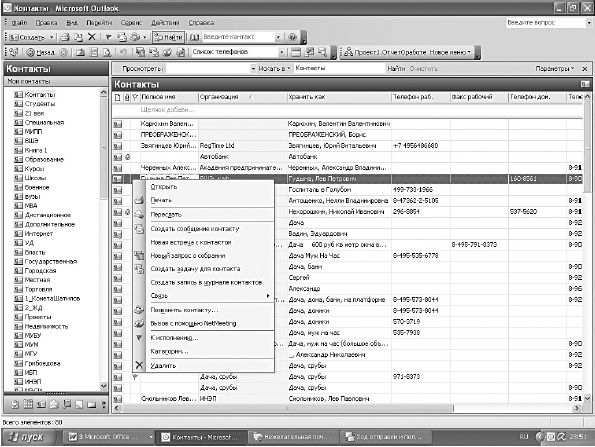Click the follow-up flag toolbar icon
The image size is (595, 447).
pyautogui.click(x=109, y=37)
